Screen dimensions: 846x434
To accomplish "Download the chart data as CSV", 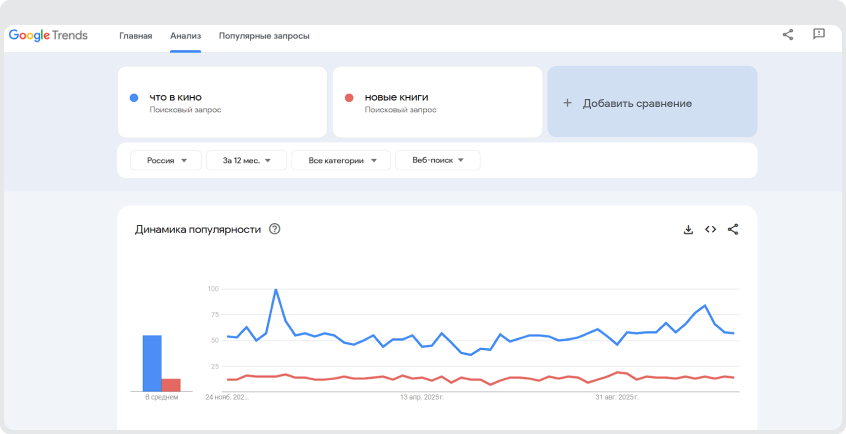I will pos(688,229).
